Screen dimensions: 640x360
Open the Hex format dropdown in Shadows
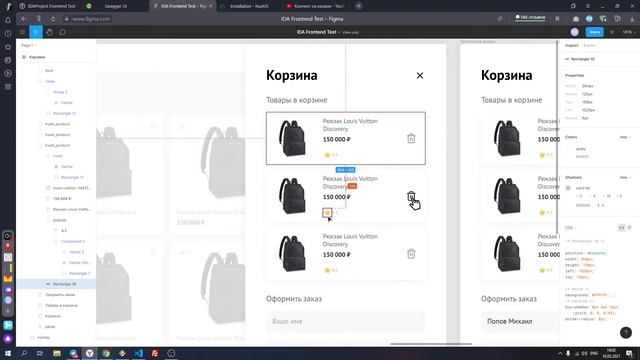(x=625, y=178)
